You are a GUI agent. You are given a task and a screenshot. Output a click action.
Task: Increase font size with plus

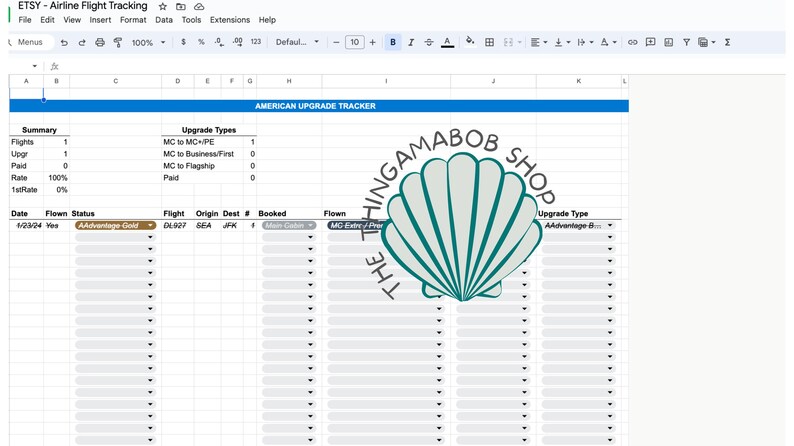coord(373,43)
